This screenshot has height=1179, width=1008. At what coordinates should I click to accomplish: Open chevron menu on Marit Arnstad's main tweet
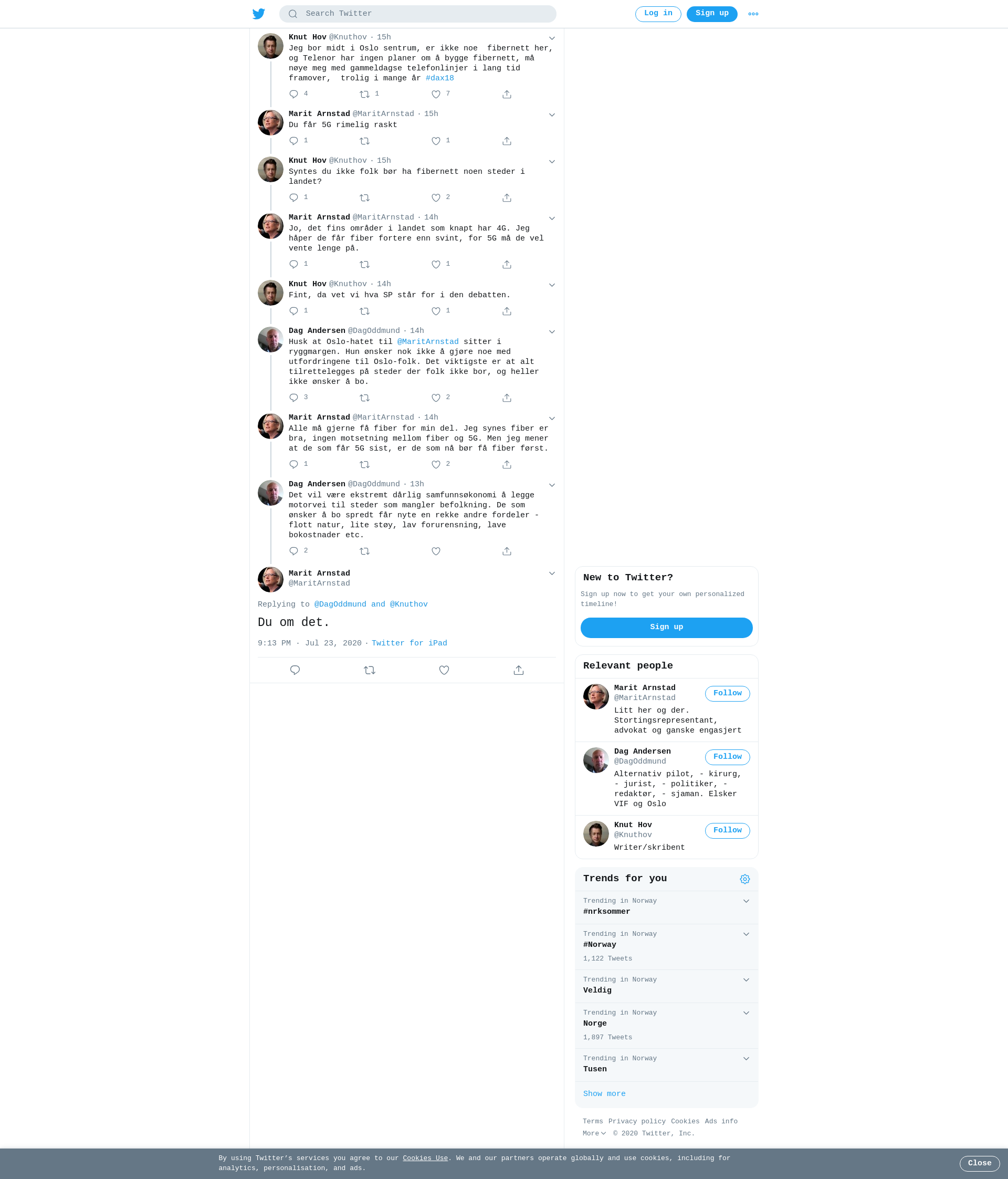[552, 573]
